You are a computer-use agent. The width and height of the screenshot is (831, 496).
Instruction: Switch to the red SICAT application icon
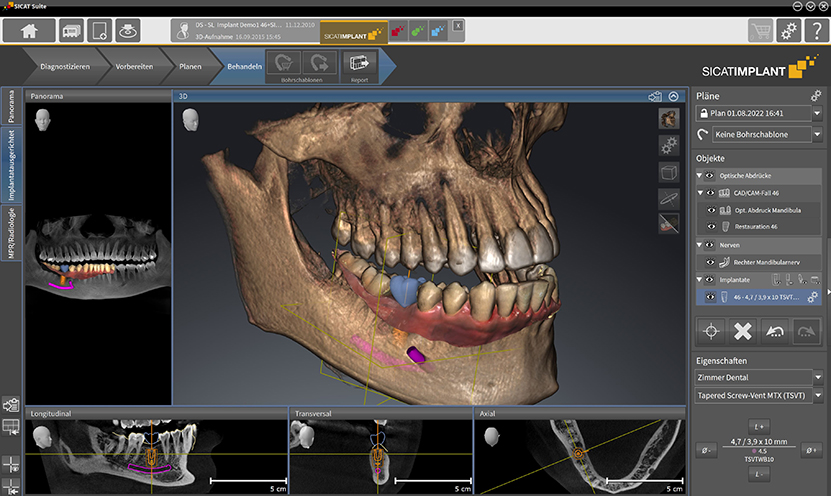397,32
